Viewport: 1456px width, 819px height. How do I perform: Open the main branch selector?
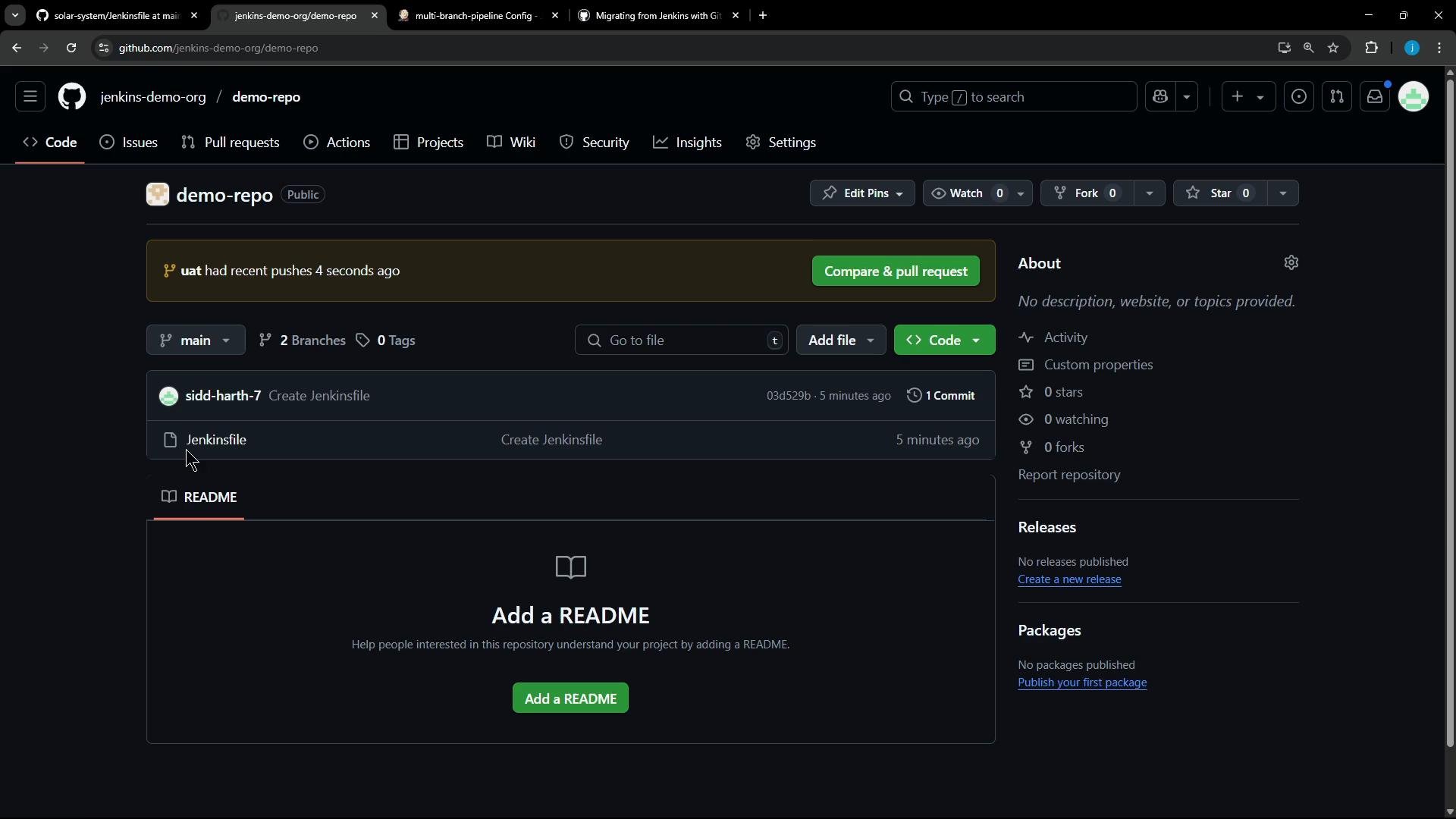click(x=196, y=340)
